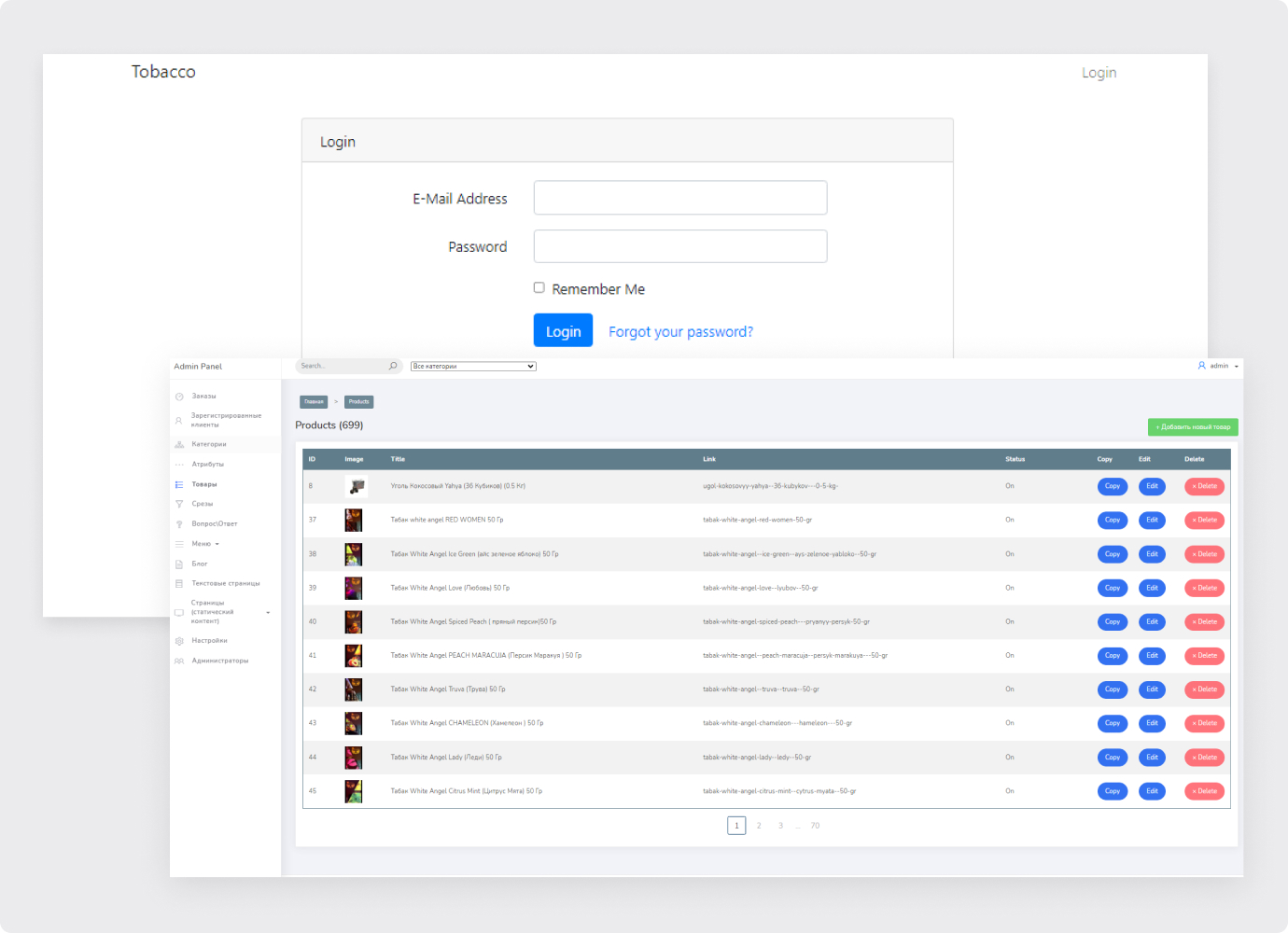
Task: Open Категории section in sidebar
Action: point(209,445)
